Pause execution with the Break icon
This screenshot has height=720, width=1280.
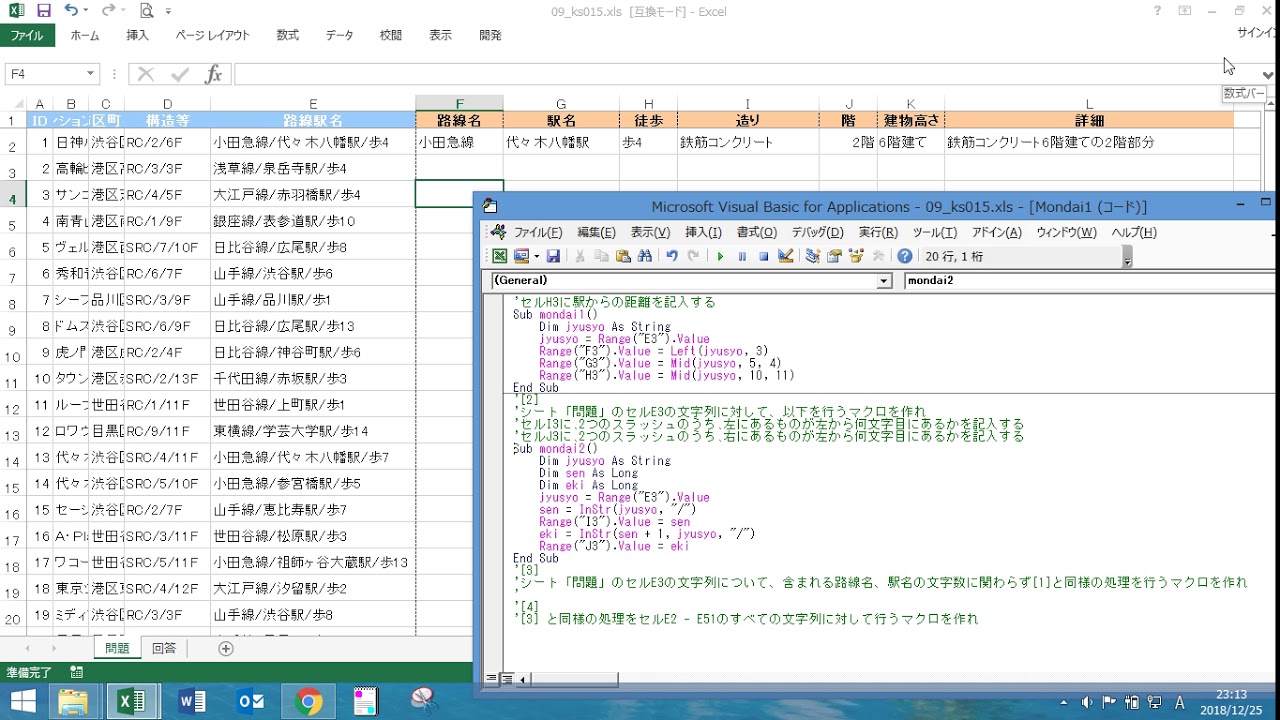[742, 256]
